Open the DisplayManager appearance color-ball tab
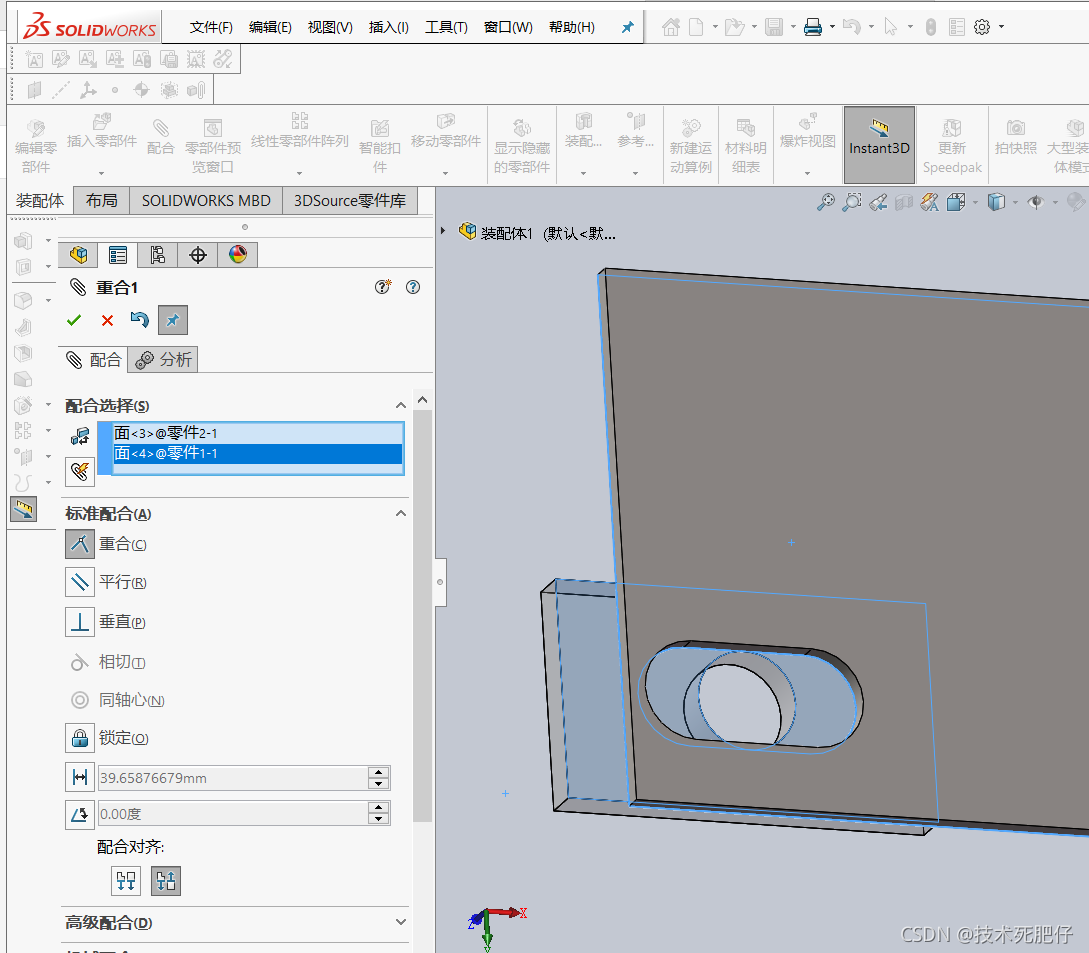The image size is (1089, 953). coord(238,255)
